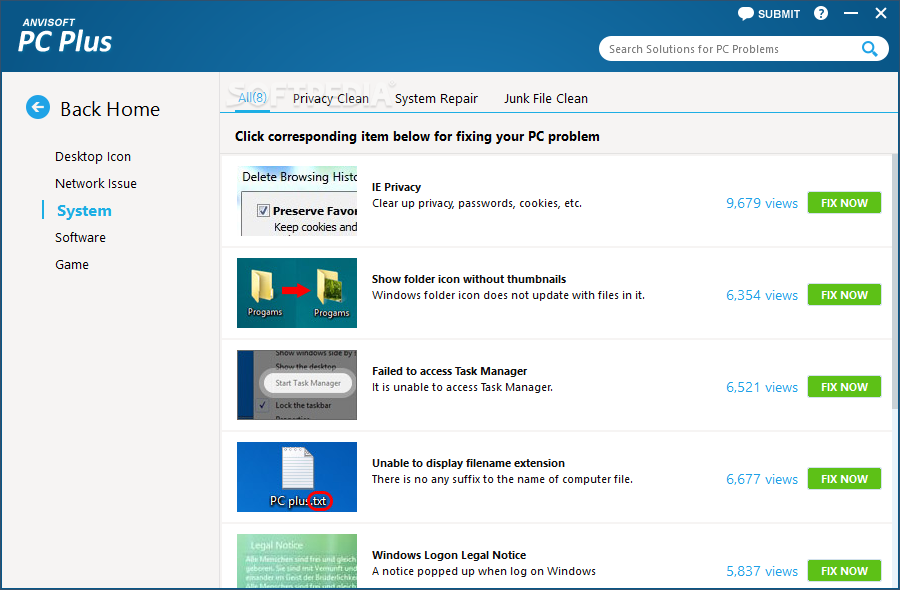This screenshot has height=590, width=900.
Task: Click FIX NOW for IE Privacy
Action: tap(844, 203)
